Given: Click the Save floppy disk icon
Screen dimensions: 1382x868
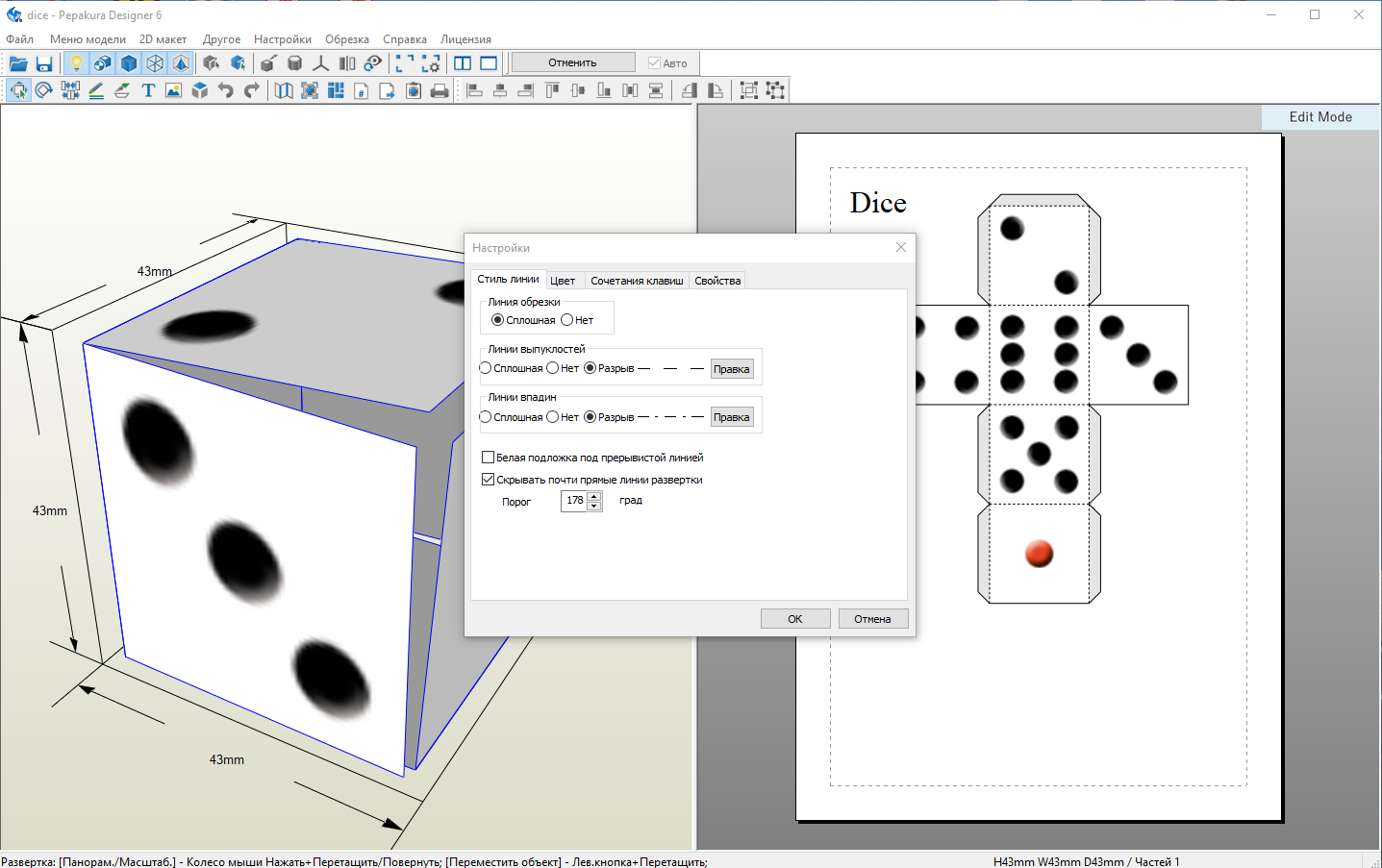Looking at the screenshot, I should (x=44, y=63).
